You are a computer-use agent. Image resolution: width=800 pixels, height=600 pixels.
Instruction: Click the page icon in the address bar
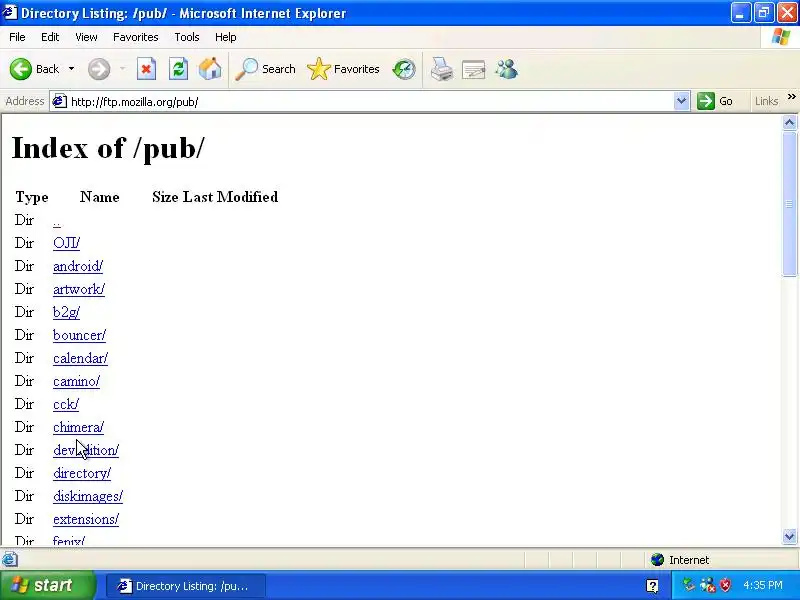(59, 102)
